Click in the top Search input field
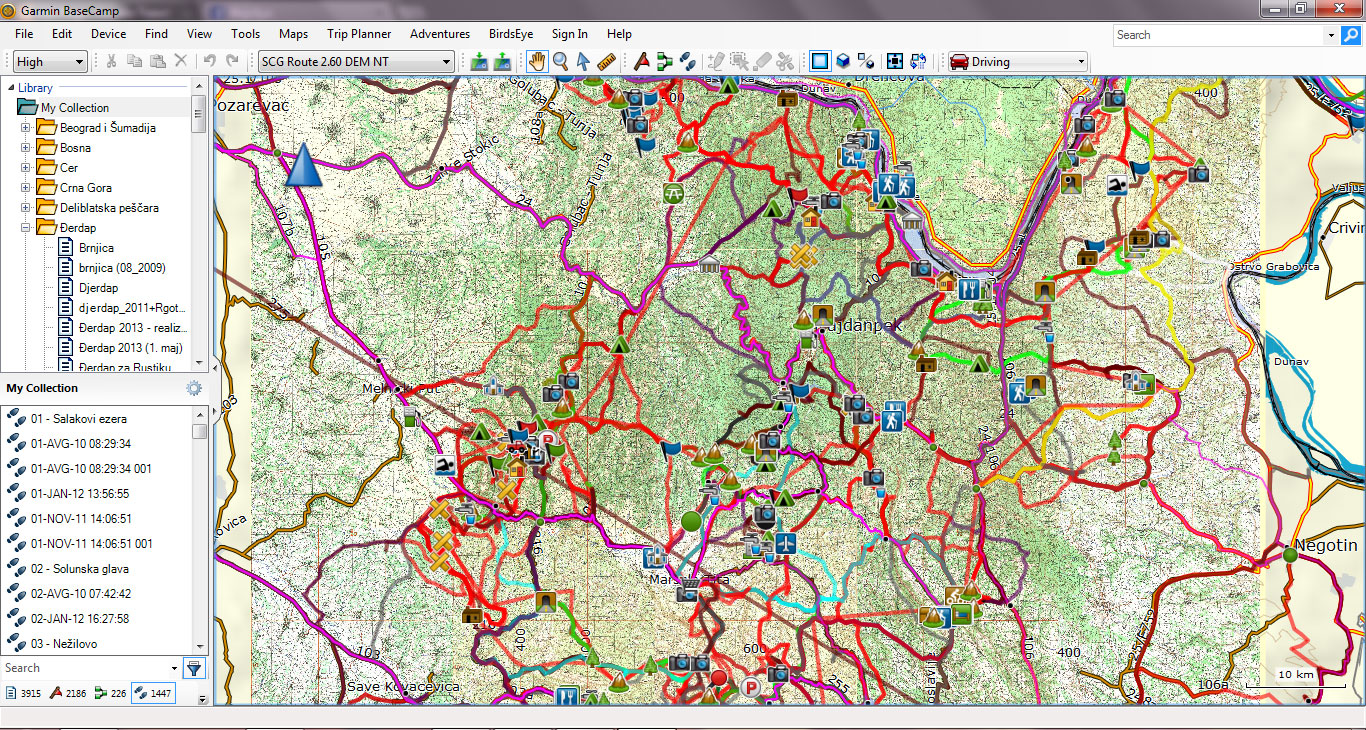The width and height of the screenshot is (1366, 730). [x=1218, y=35]
